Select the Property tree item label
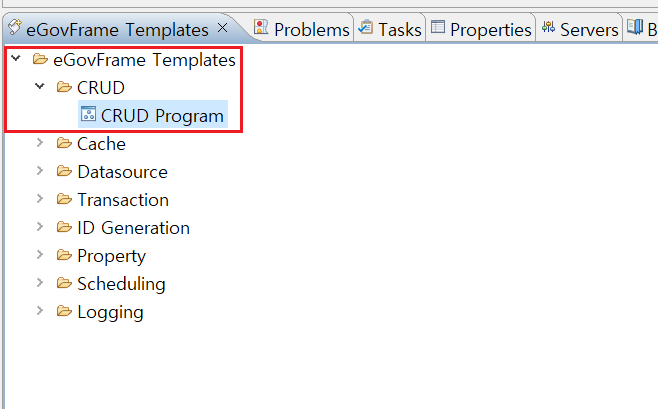Viewport: 658px width, 409px height. click(x=111, y=256)
